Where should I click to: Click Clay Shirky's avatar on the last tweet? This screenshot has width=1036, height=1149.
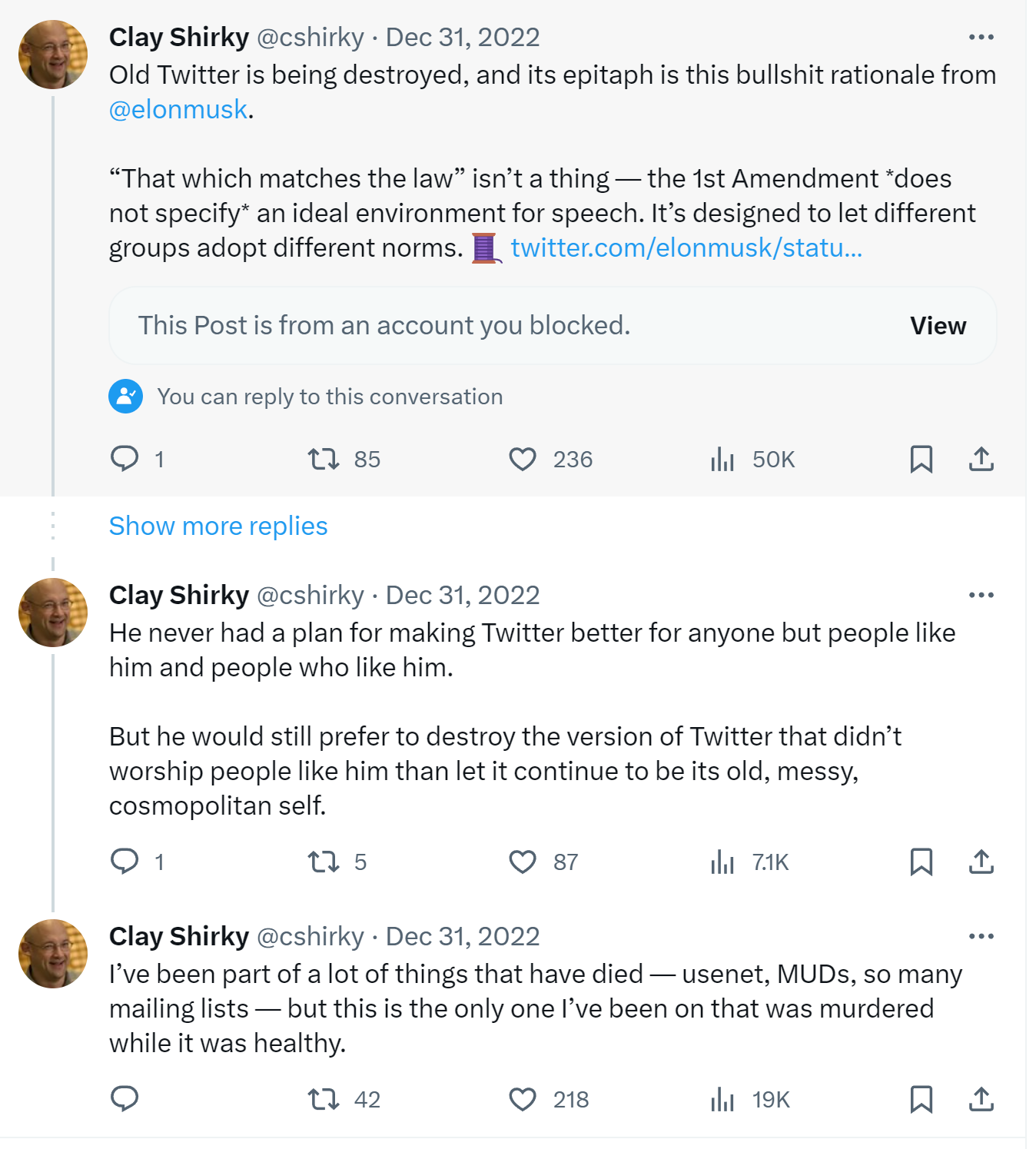(x=53, y=954)
